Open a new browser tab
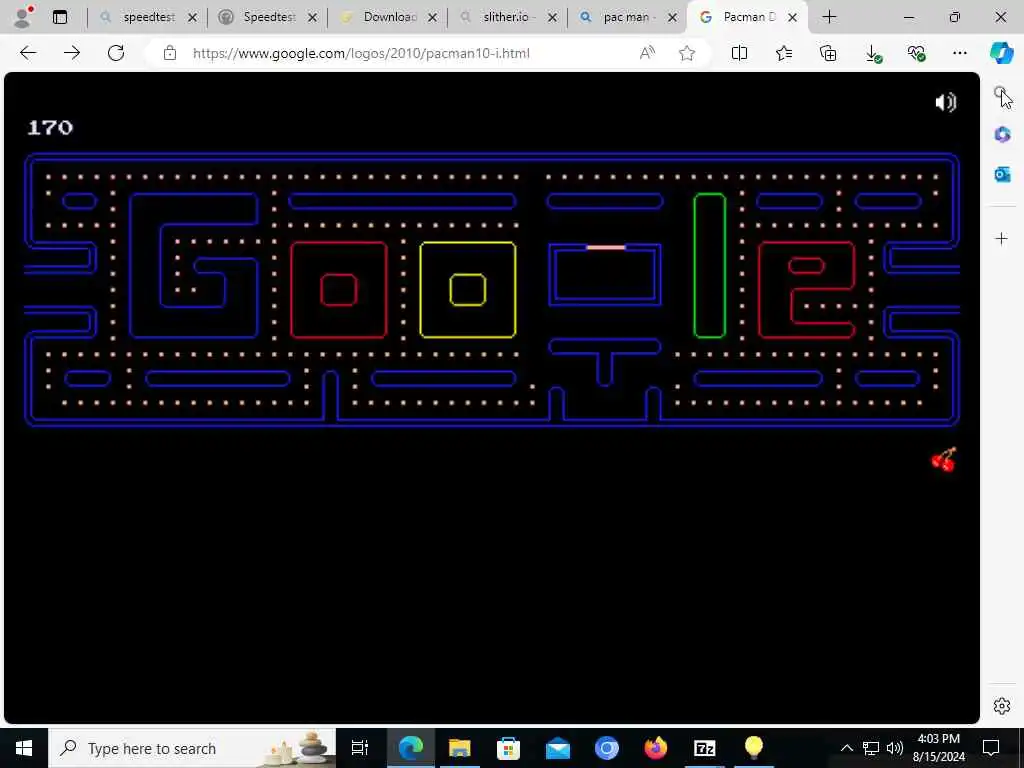This screenshot has height=768, width=1024. pos(829,17)
